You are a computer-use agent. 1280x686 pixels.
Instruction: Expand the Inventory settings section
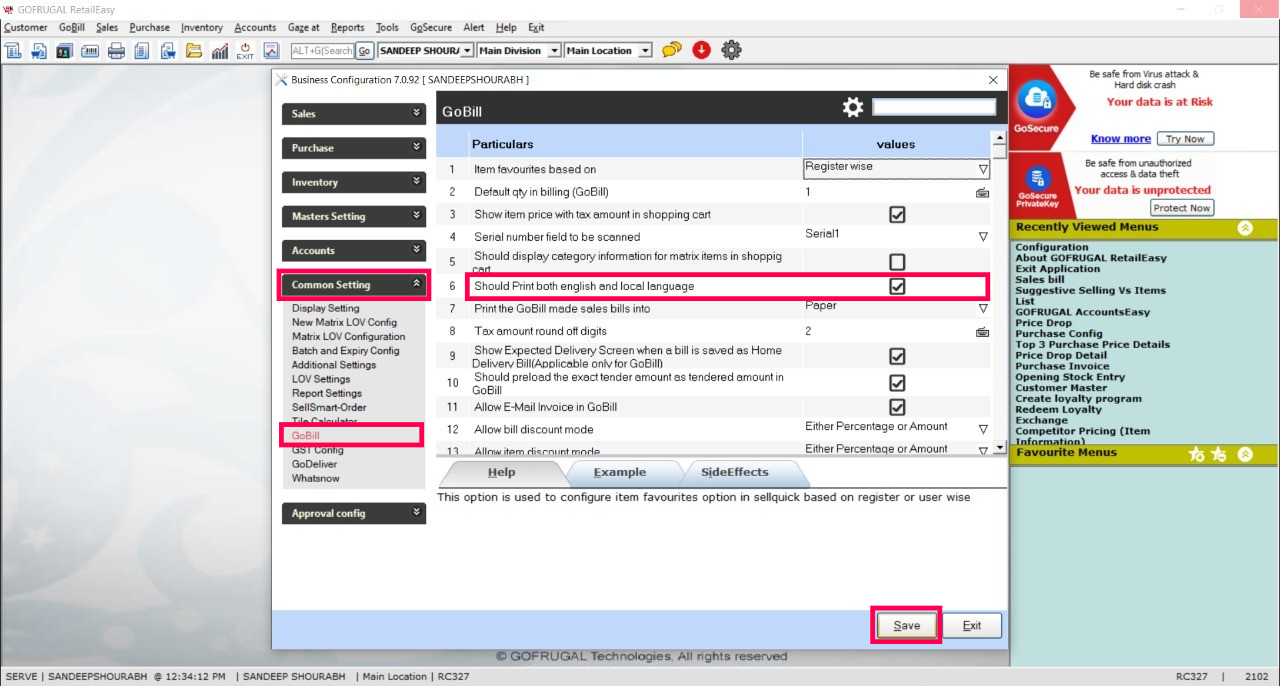point(354,182)
